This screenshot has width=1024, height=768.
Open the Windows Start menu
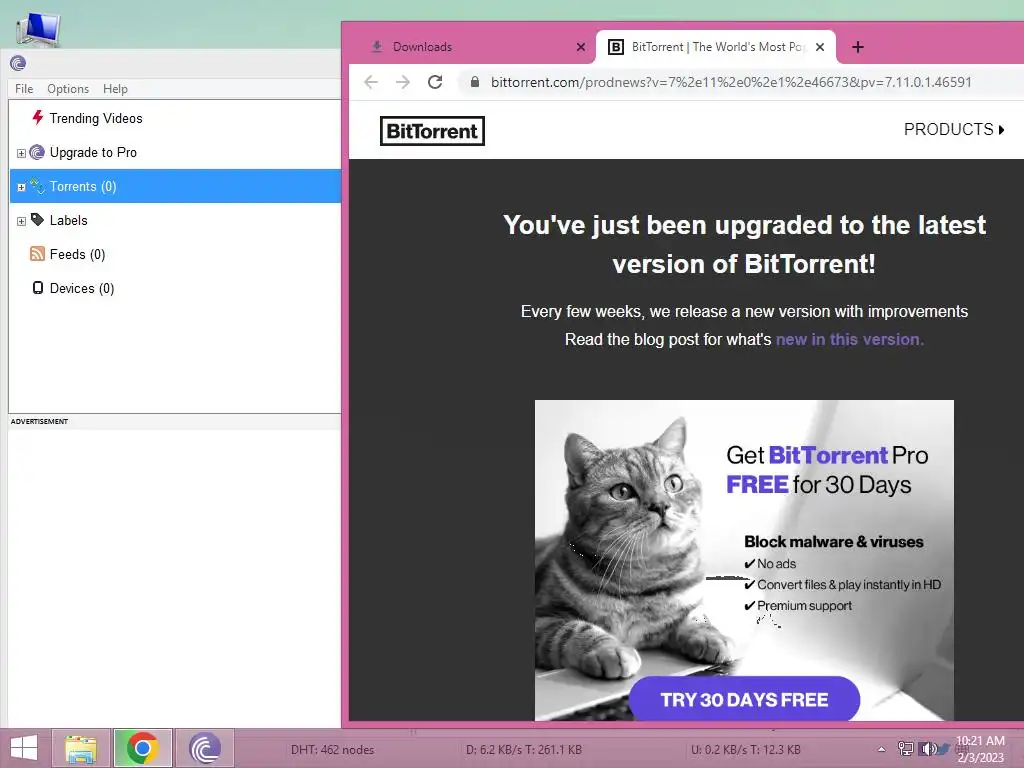[24, 748]
